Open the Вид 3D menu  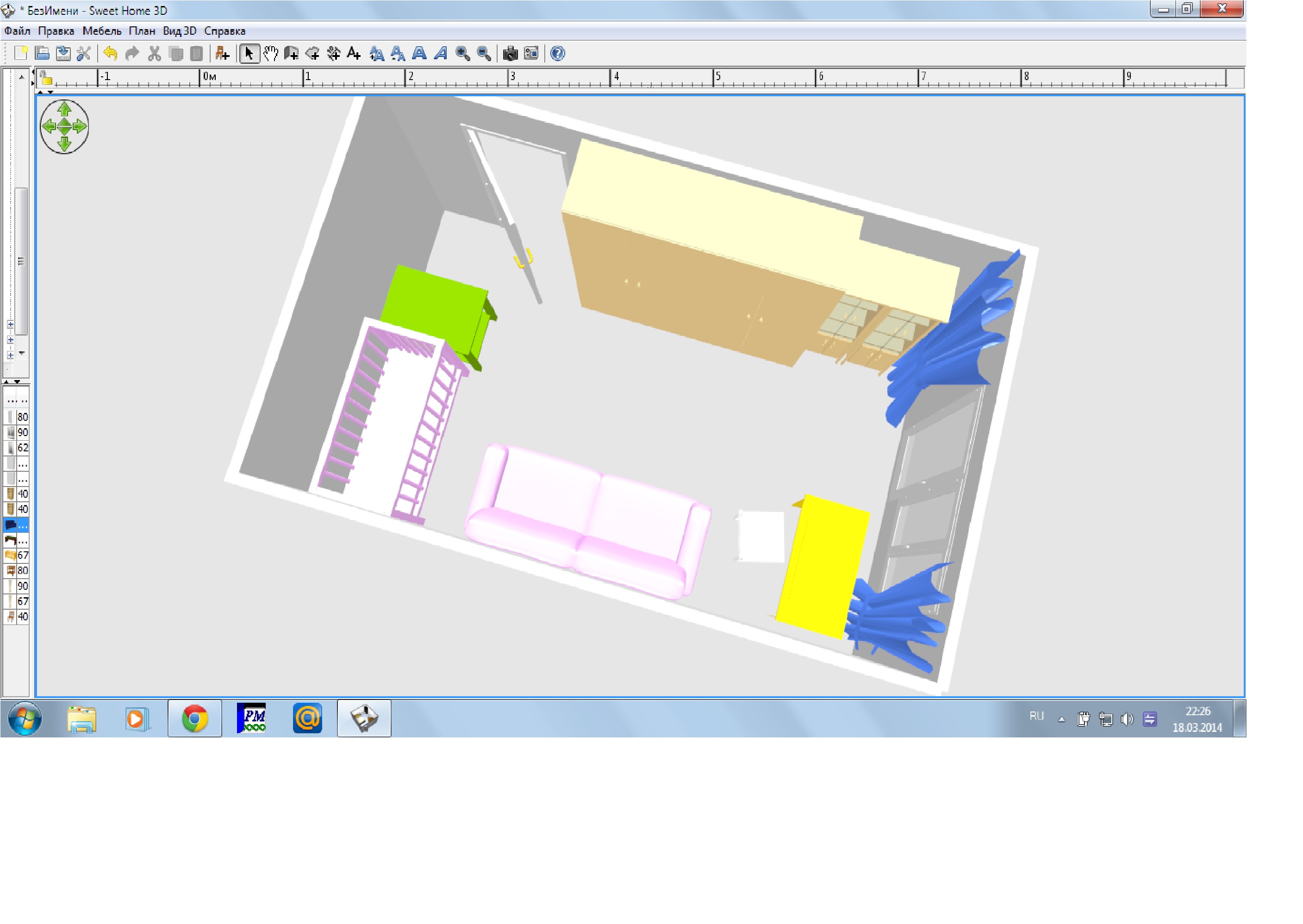tap(179, 31)
